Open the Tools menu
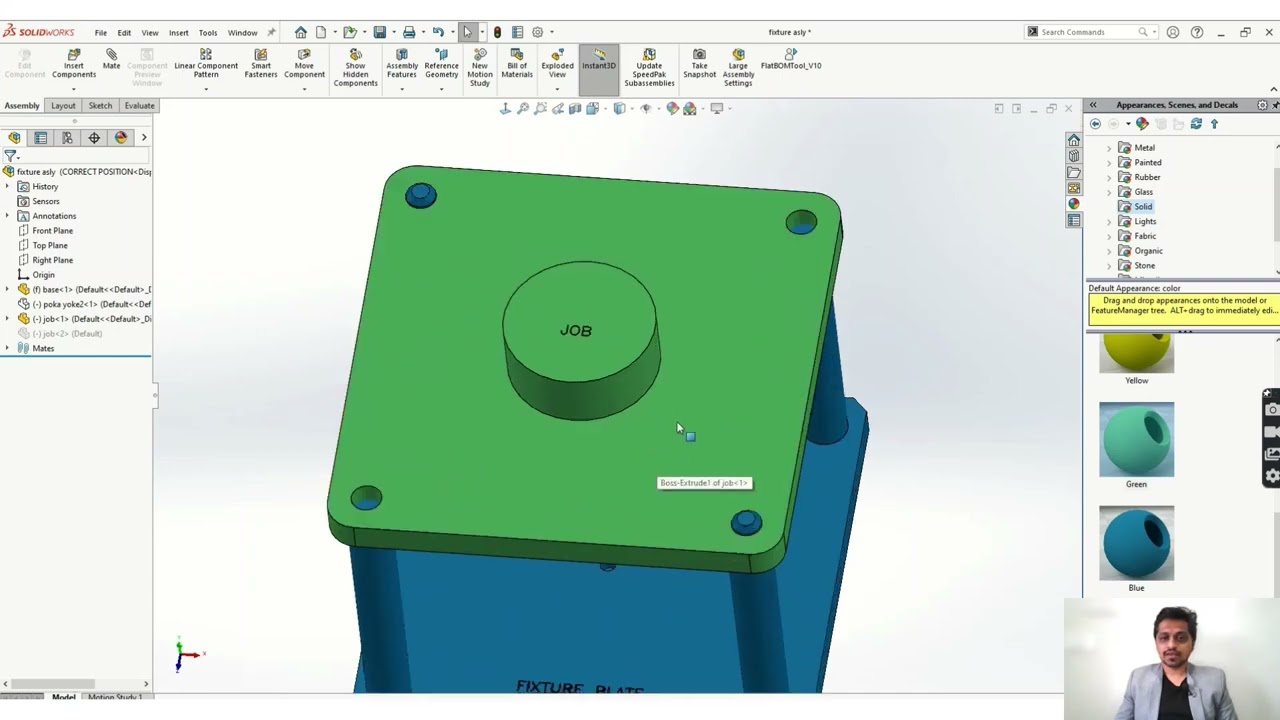Viewport: 1280px width, 720px height. point(208,32)
